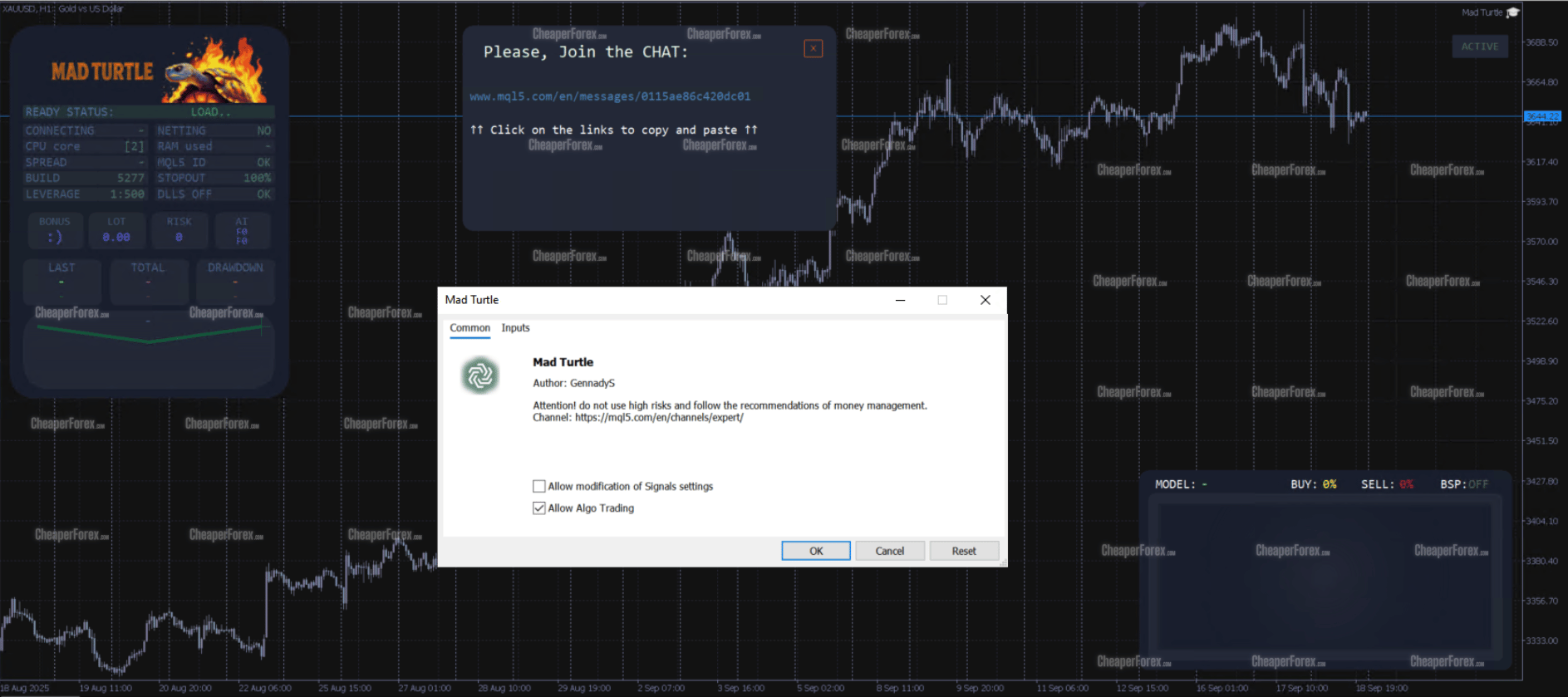Click the green Mad Turtle EA icon

(x=480, y=376)
